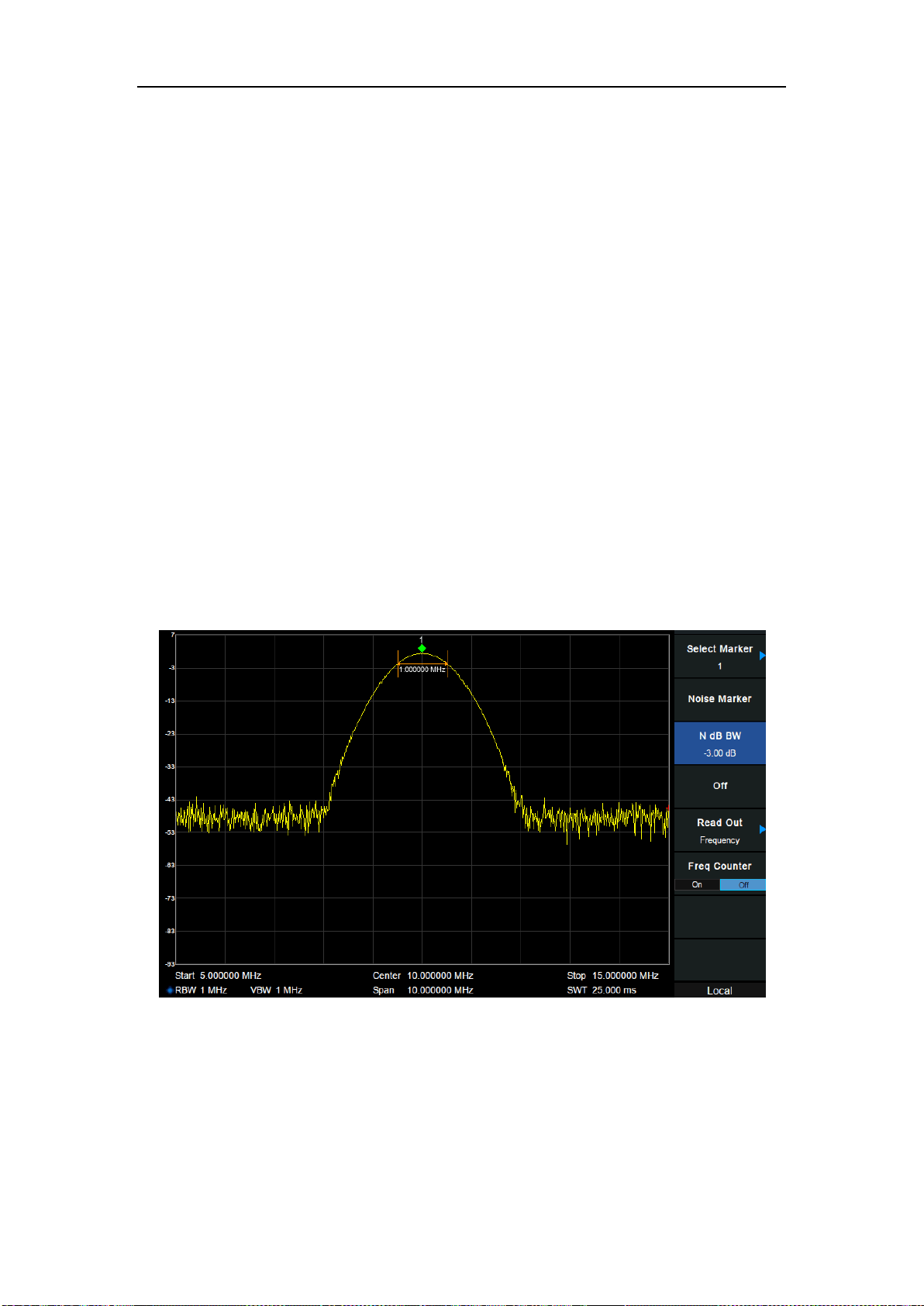Screen dimensions: 924x1306
Task: Select the N dB BW softkey
Action: point(719,743)
